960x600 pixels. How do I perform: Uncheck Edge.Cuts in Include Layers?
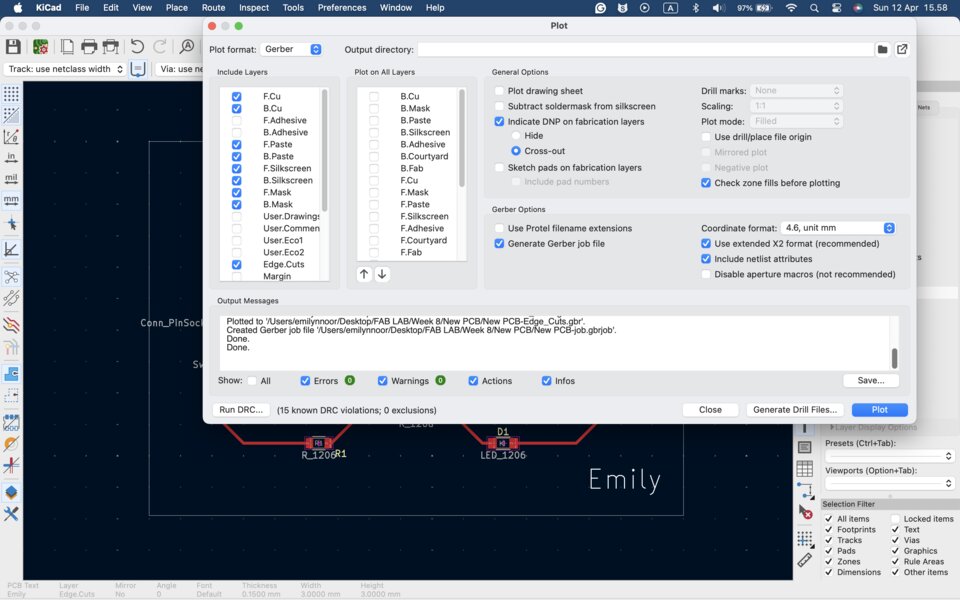pos(236,264)
